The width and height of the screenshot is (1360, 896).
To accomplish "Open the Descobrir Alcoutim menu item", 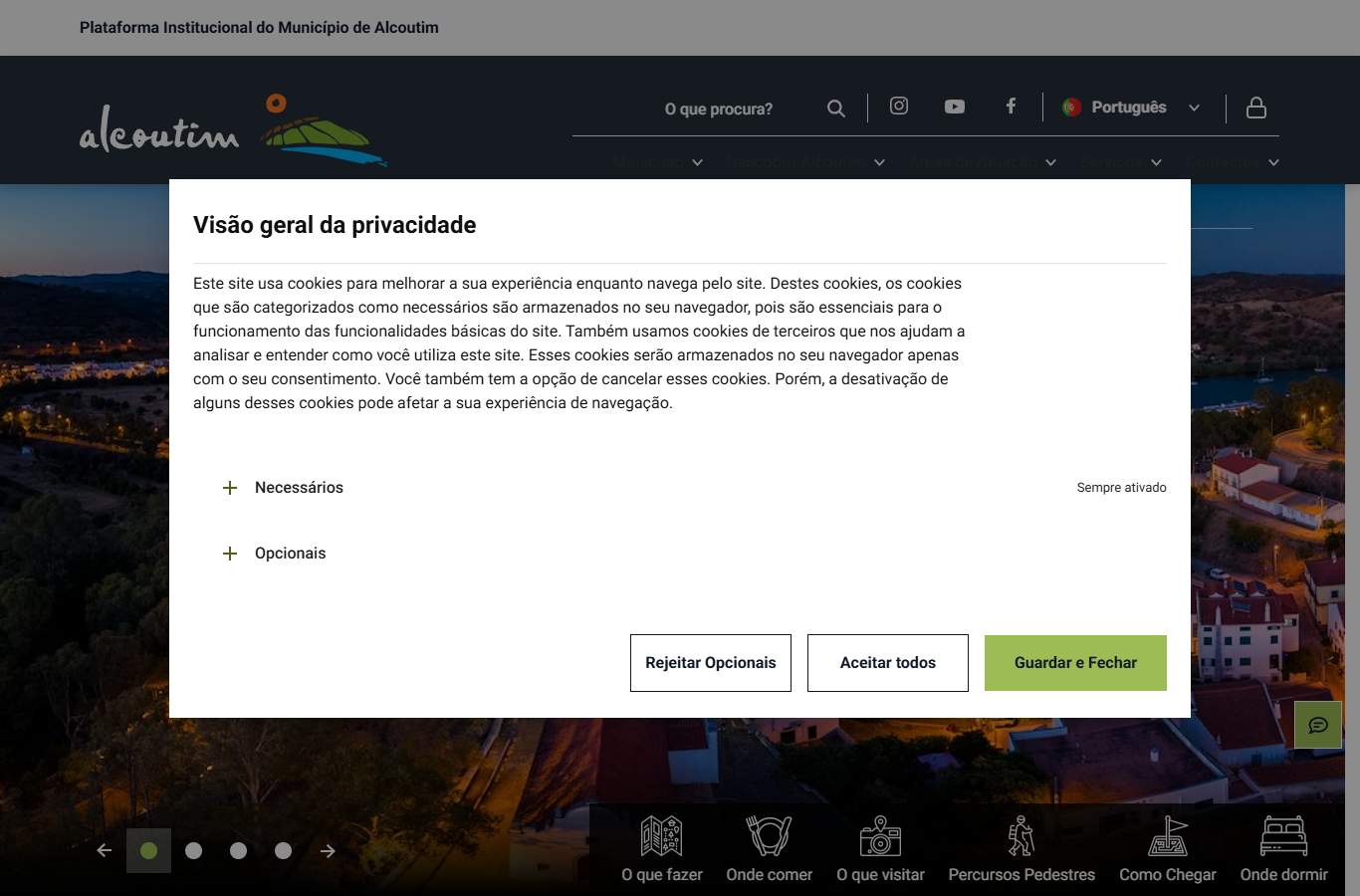I will pos(805,163).
